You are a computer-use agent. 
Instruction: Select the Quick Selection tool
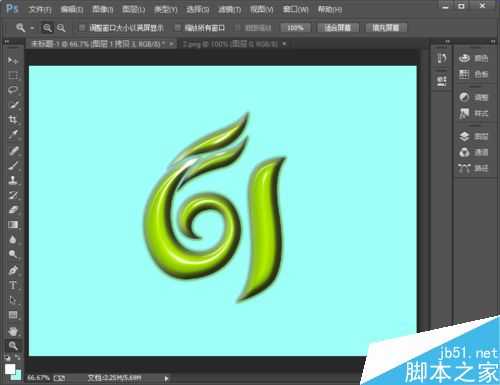click(x=13, y=105)
